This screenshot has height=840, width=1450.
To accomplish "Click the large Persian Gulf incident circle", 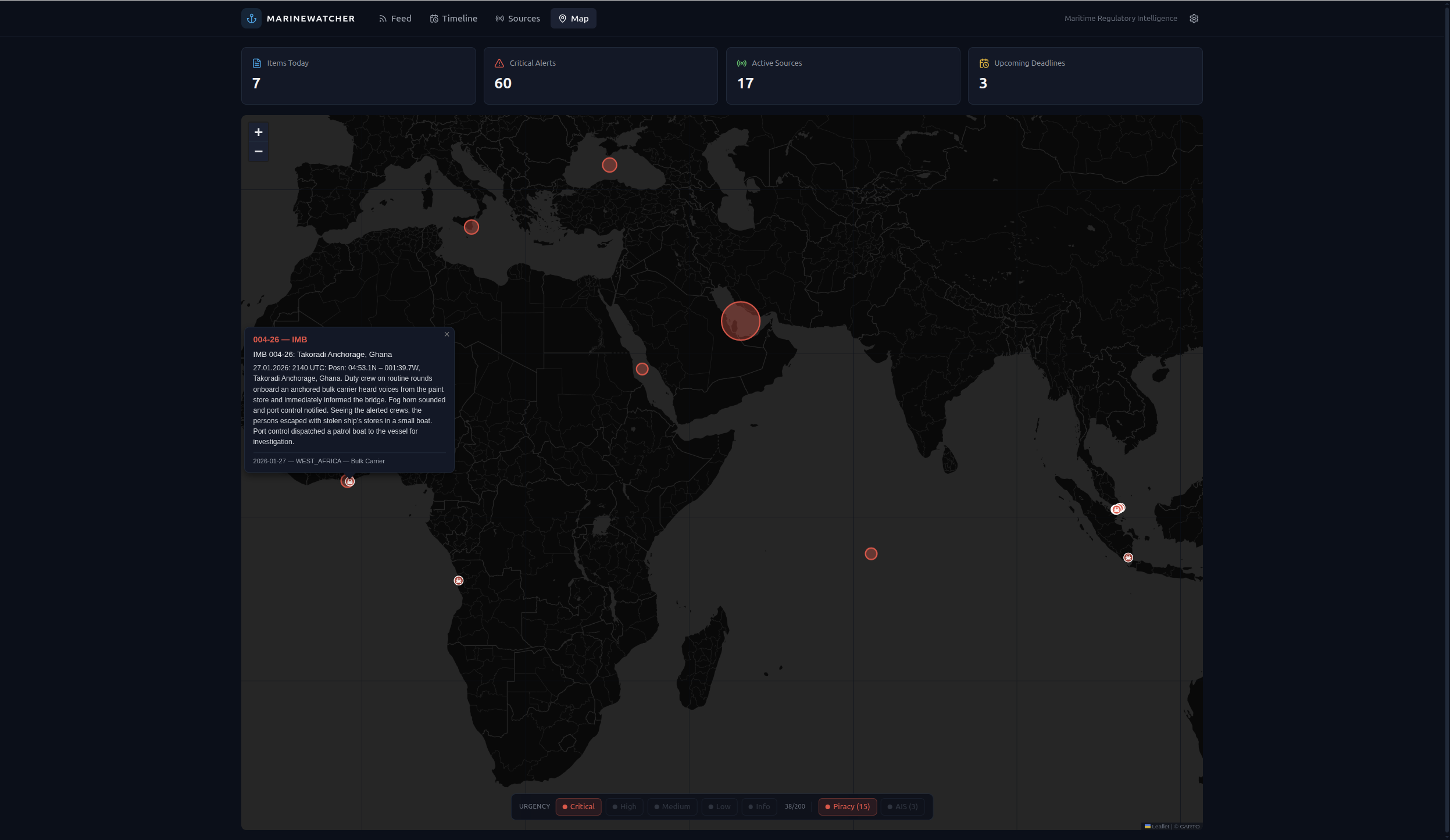I will tap(739, 320).
